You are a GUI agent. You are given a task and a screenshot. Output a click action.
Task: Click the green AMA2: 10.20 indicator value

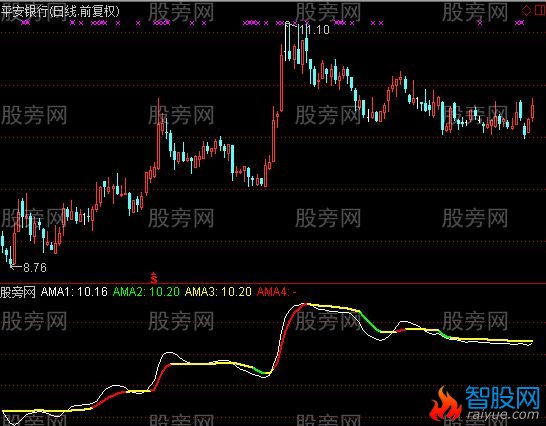[x=146, y=292]
